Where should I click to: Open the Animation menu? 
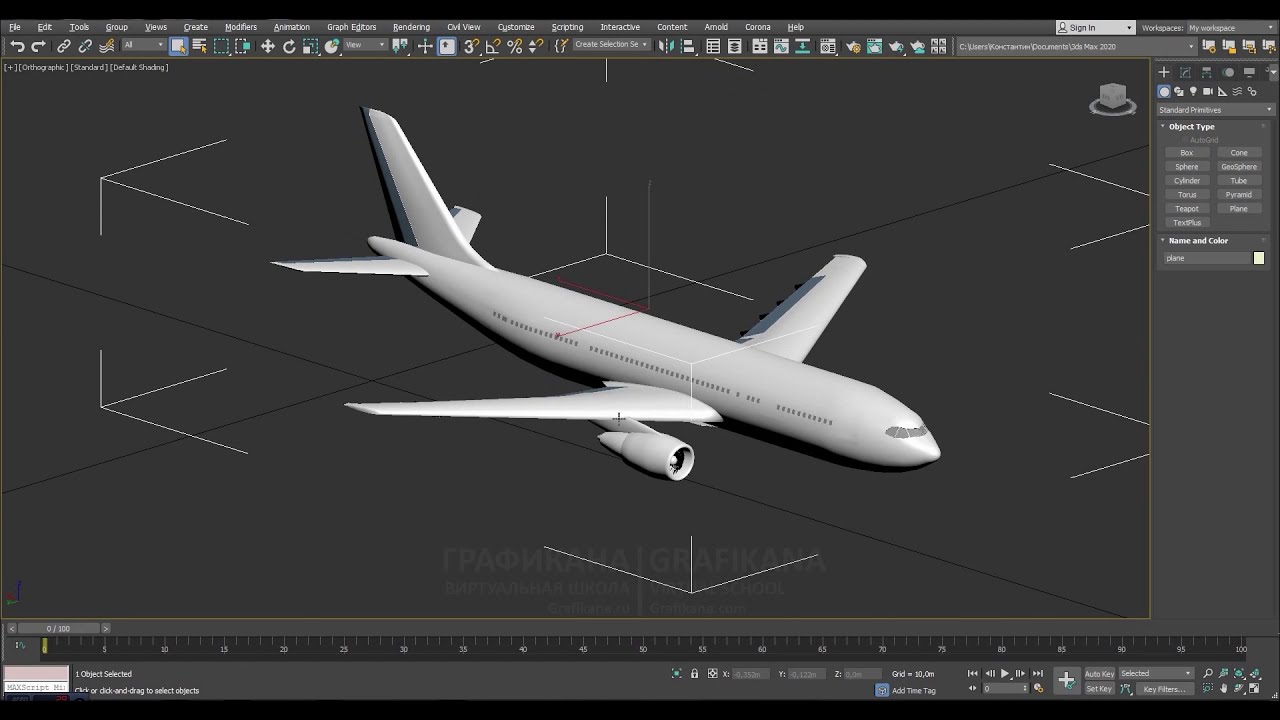292,27
